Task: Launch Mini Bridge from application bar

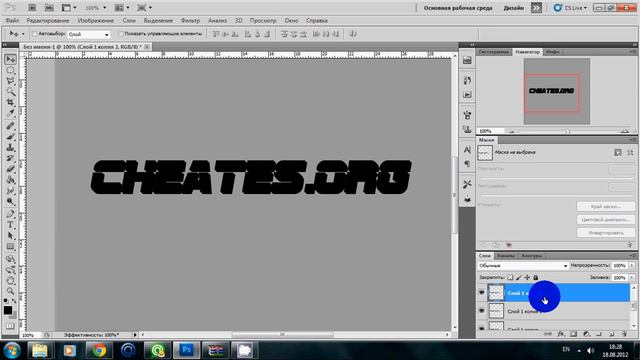Action: click(49, 7)
